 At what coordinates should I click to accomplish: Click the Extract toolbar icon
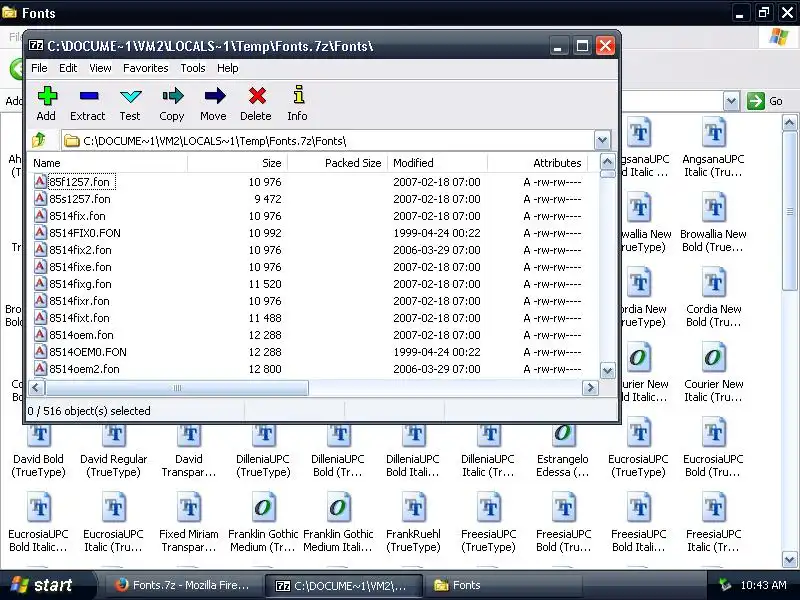click(88, 104)
